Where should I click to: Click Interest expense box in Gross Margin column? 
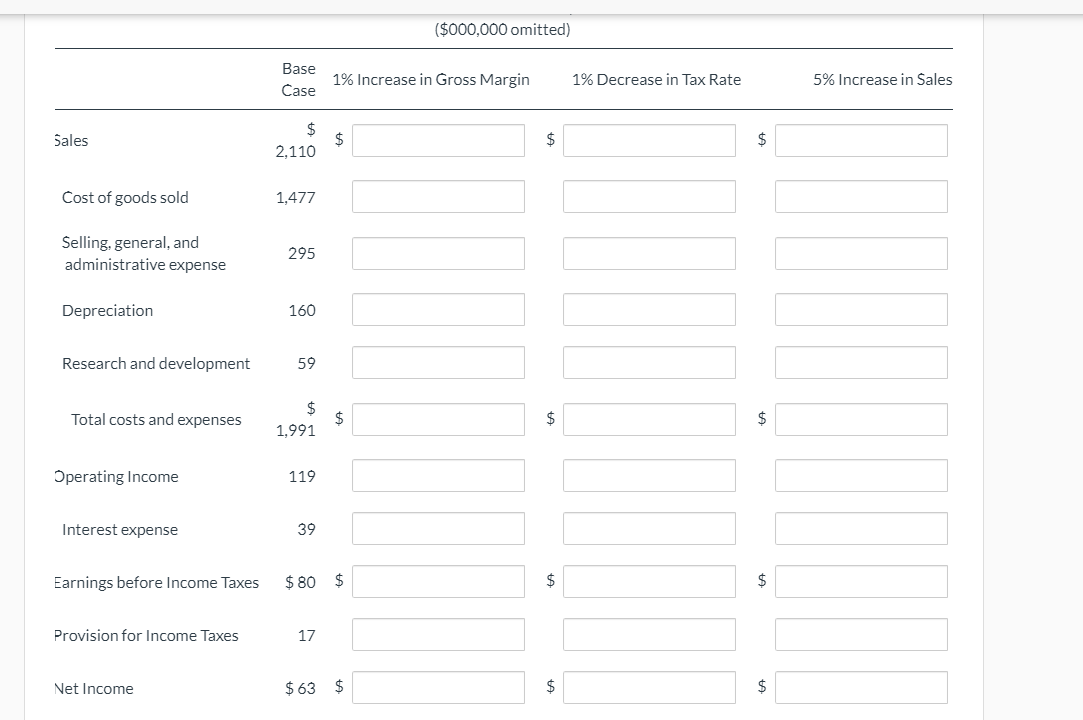(438, 529)
